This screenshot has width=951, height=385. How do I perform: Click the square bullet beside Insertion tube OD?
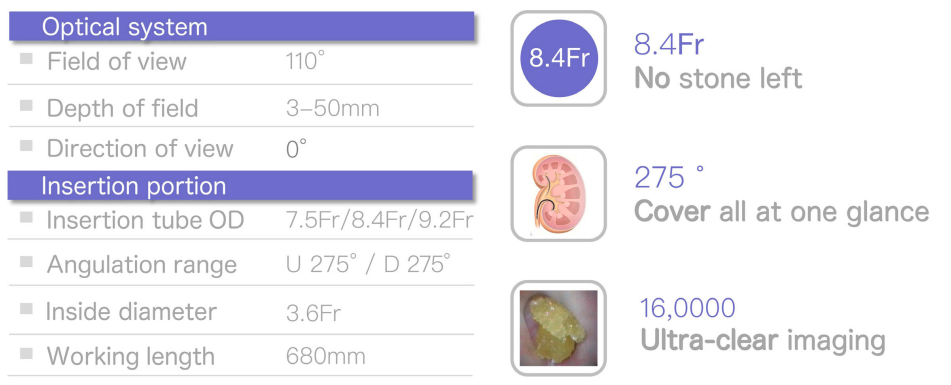[x=26, y=217]
